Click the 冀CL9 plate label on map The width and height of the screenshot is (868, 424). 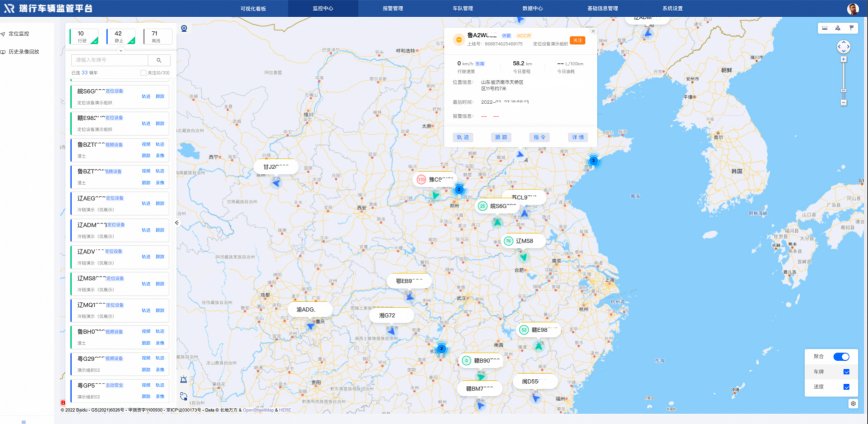(524, 197)
